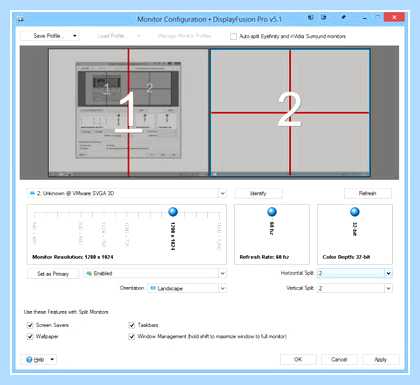This screenshot has width=420, height=385.
Task: Click the Cancel button
Action: [339, 359]
